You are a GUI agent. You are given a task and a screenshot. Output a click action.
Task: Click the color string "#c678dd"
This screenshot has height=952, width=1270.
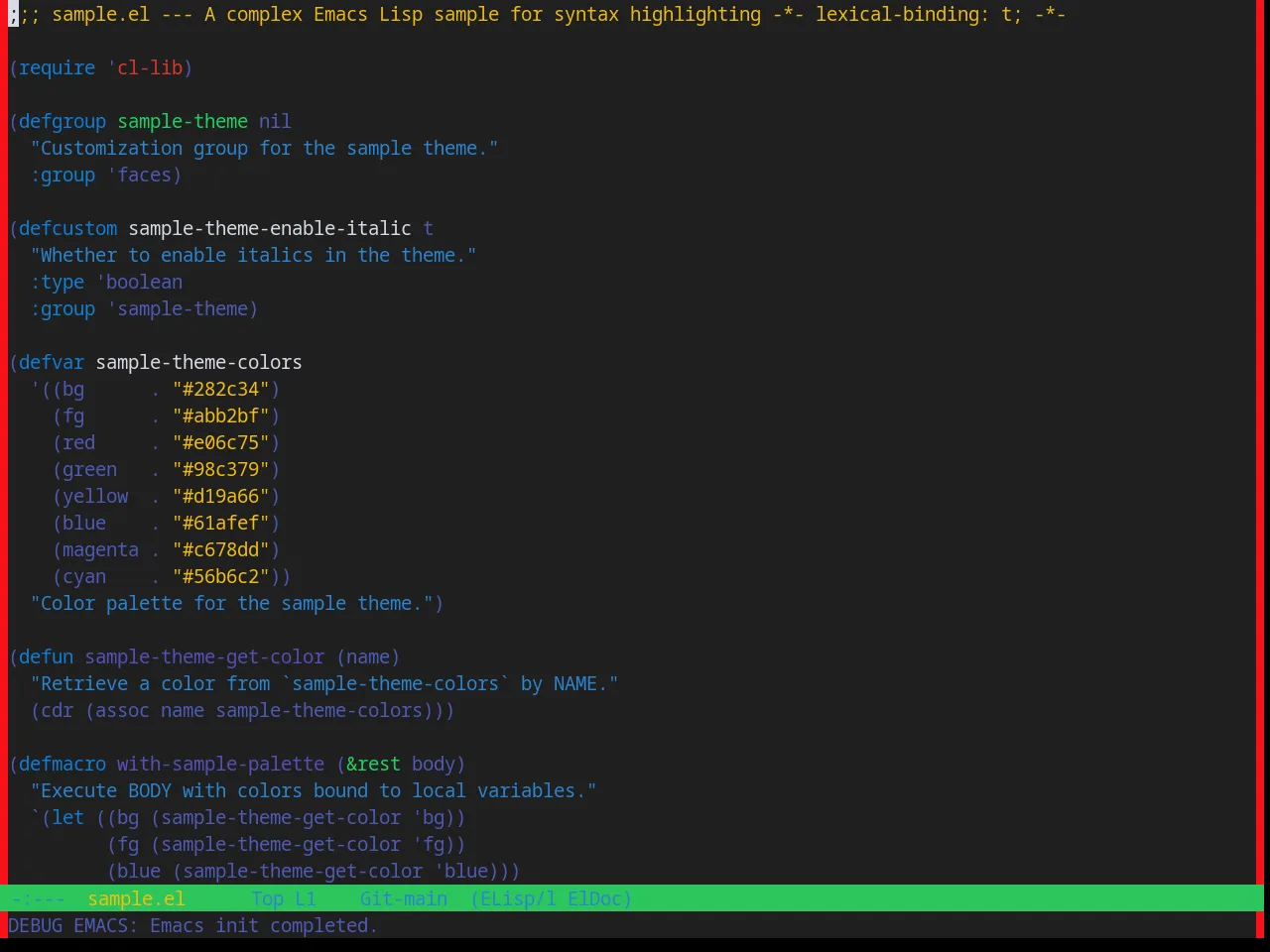tap(220, 549)
